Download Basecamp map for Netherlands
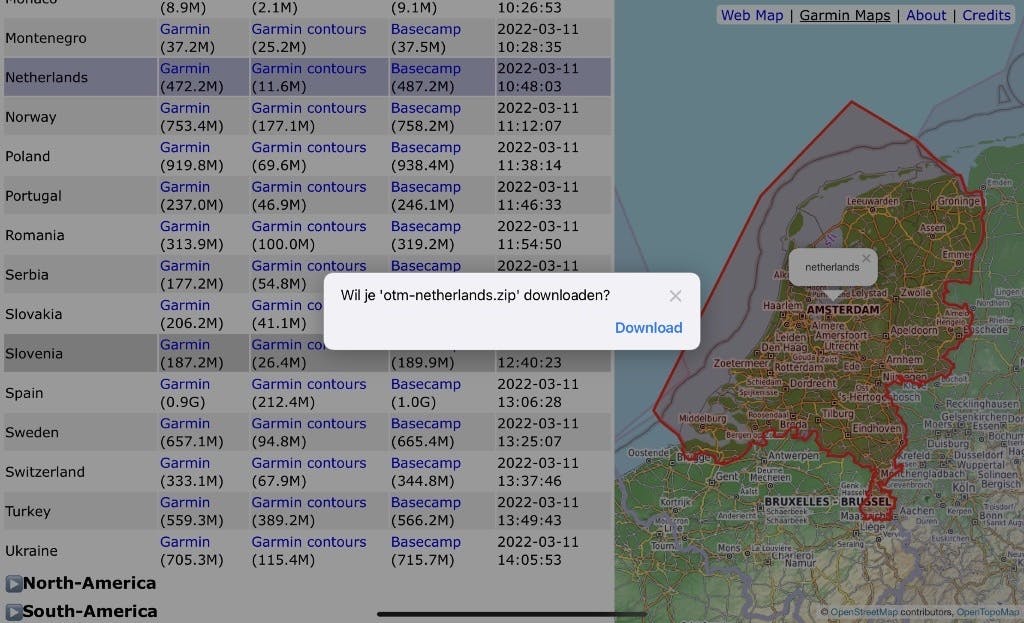This screenshot has height=623, width=1024. pos(426,69)
